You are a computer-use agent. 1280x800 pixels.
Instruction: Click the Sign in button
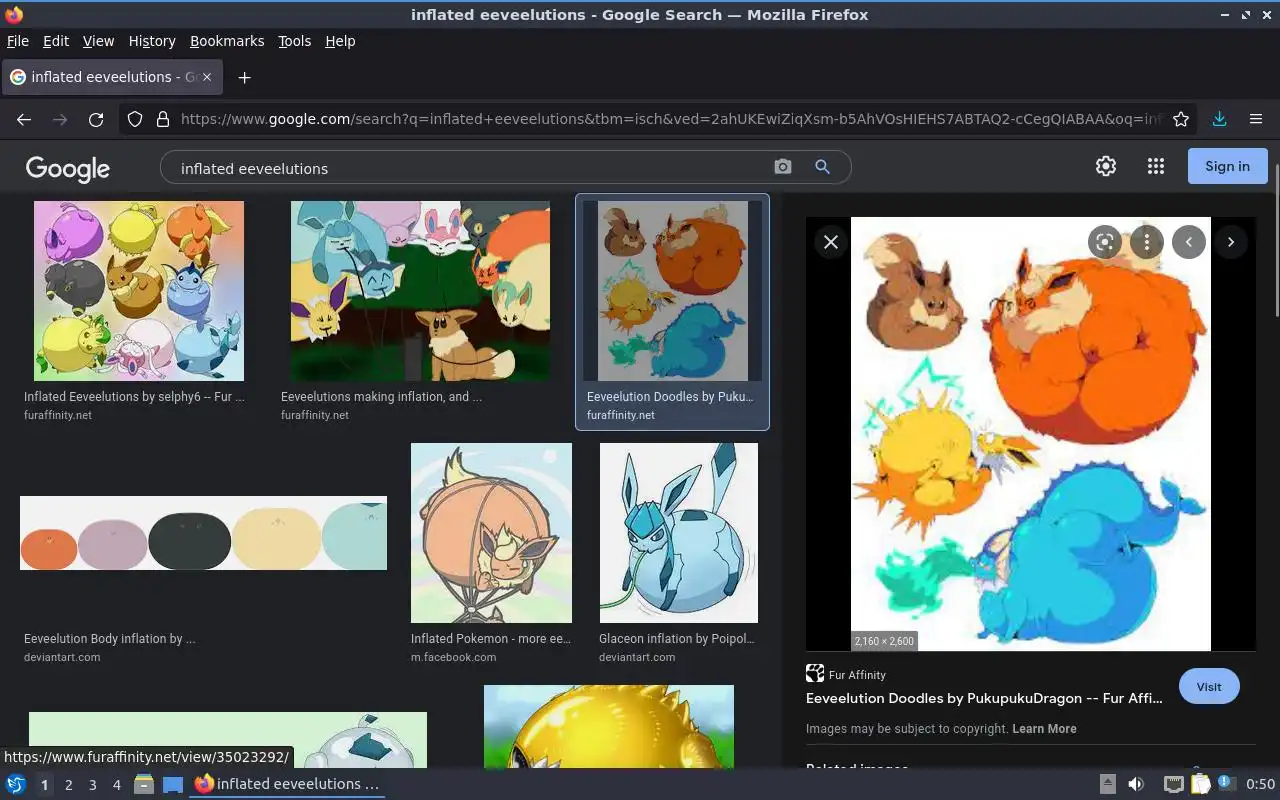coord(1227,166)
